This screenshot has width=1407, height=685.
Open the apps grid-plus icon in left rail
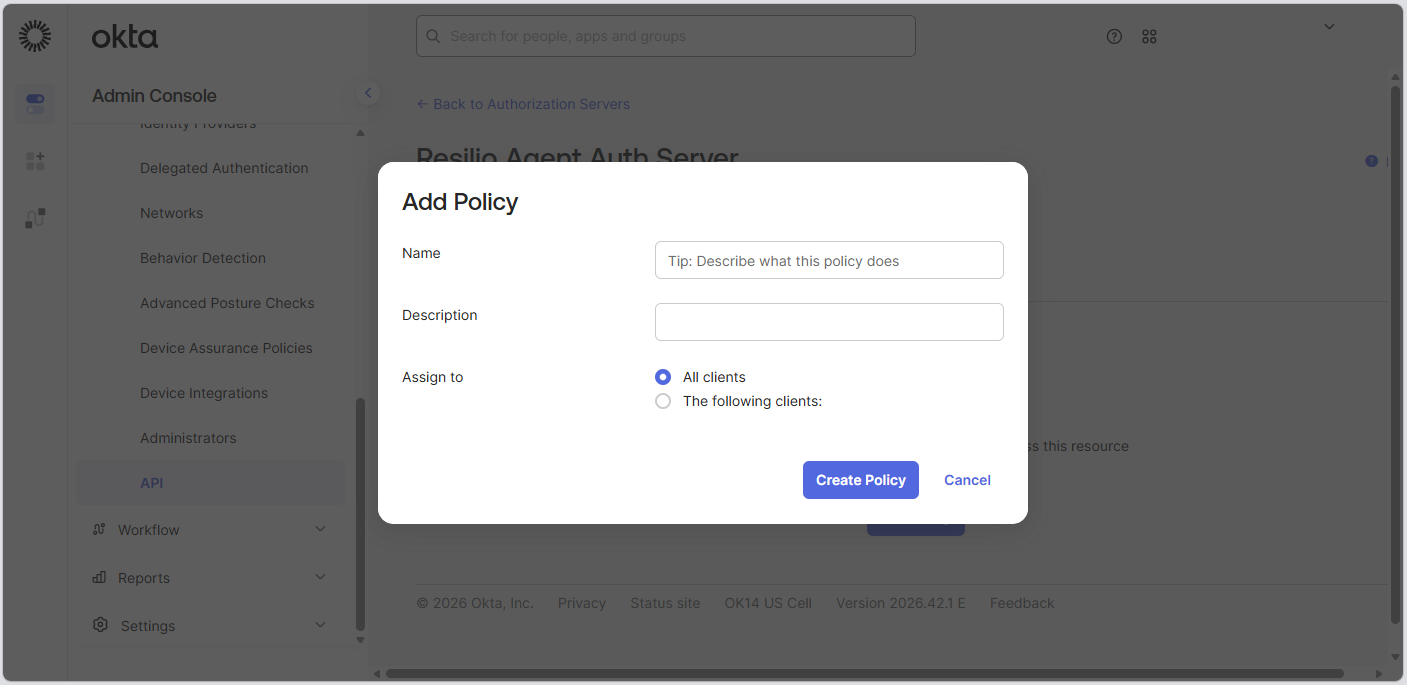tap(35, 161)
